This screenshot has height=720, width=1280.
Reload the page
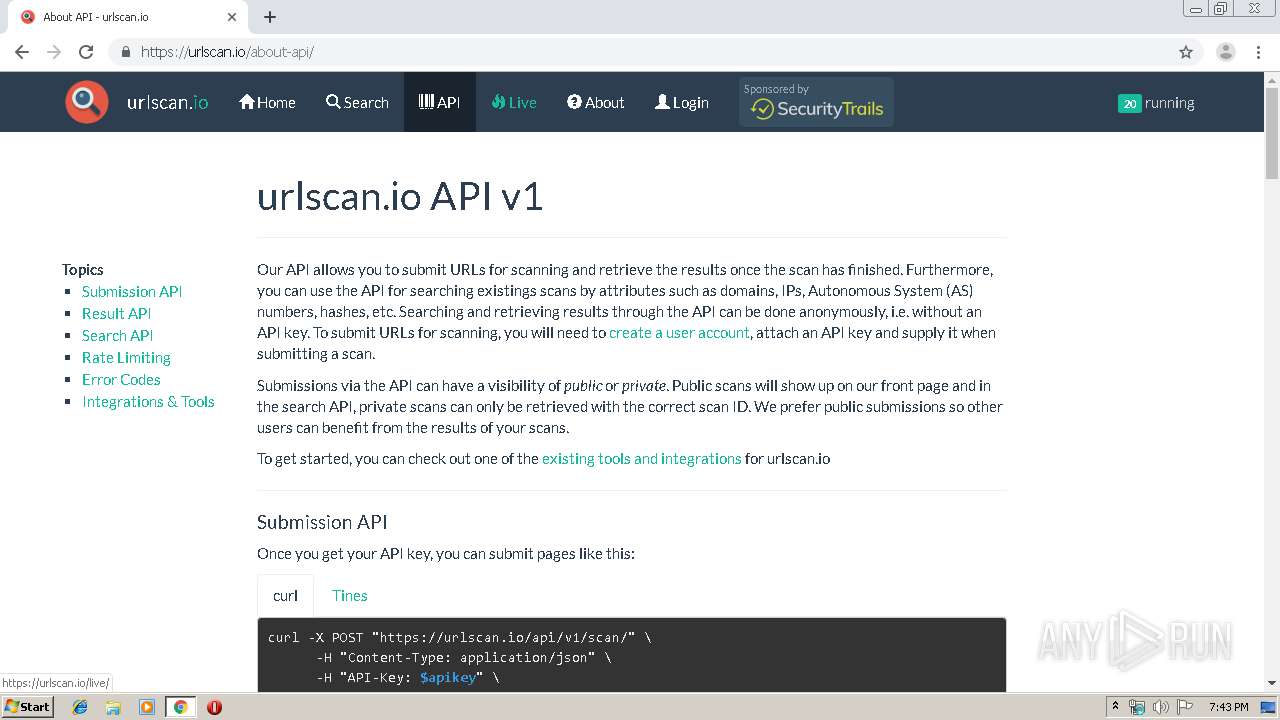(86, 52)
